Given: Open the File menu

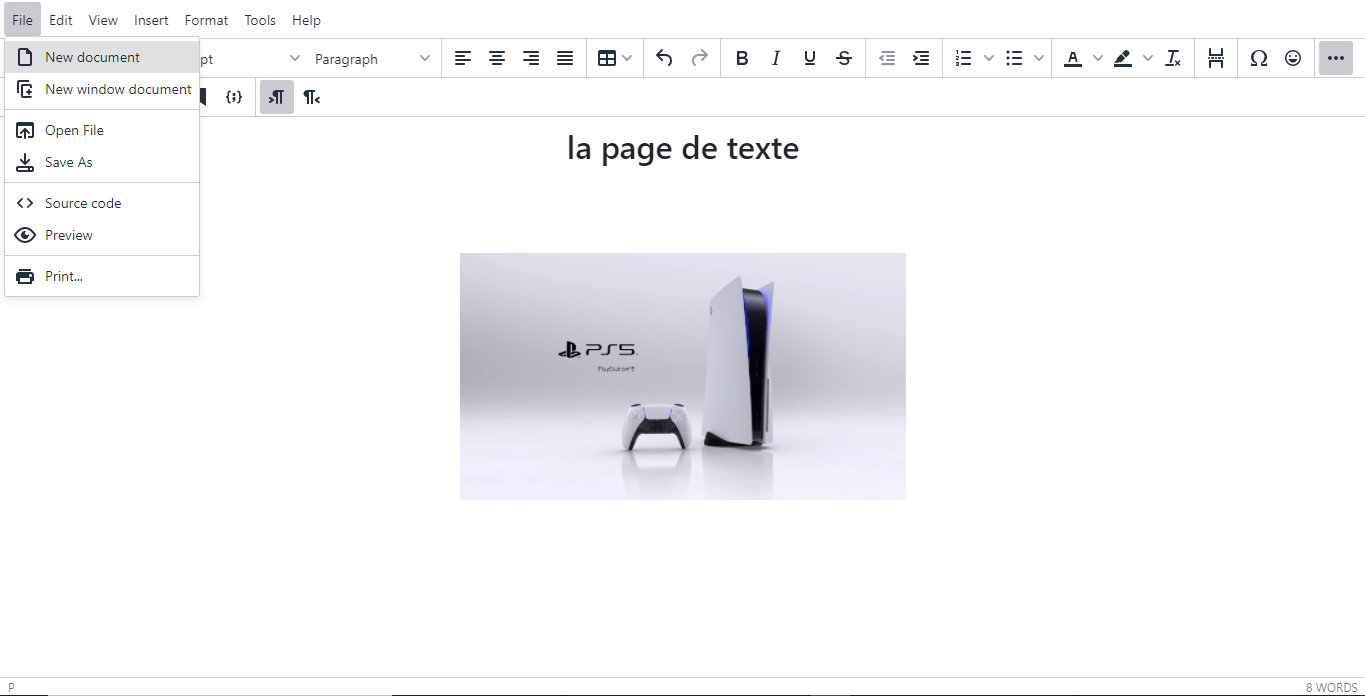Looking at the screenshot, I should click(23, 20).
